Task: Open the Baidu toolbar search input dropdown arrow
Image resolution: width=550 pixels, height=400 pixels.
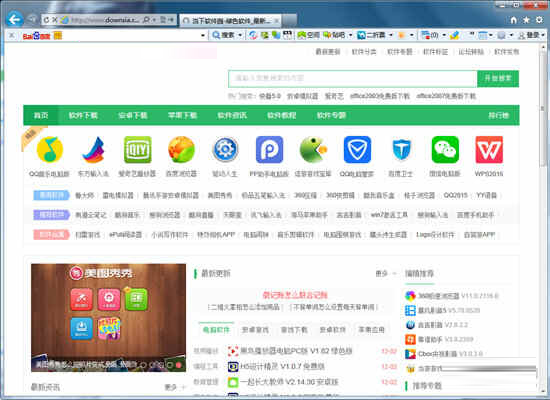Action: (x=203, y=35)
